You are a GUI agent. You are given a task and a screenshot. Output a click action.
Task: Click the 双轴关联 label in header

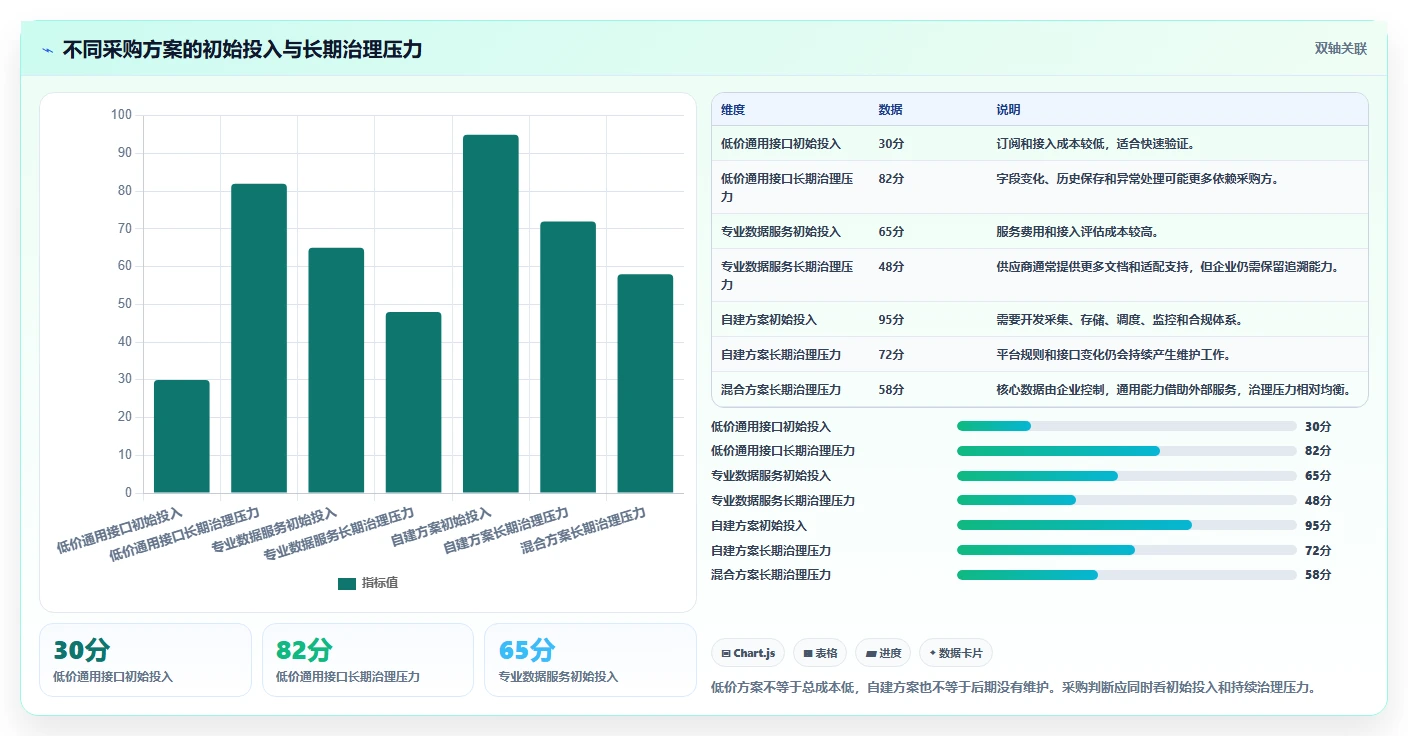(x=1340, y=49)
